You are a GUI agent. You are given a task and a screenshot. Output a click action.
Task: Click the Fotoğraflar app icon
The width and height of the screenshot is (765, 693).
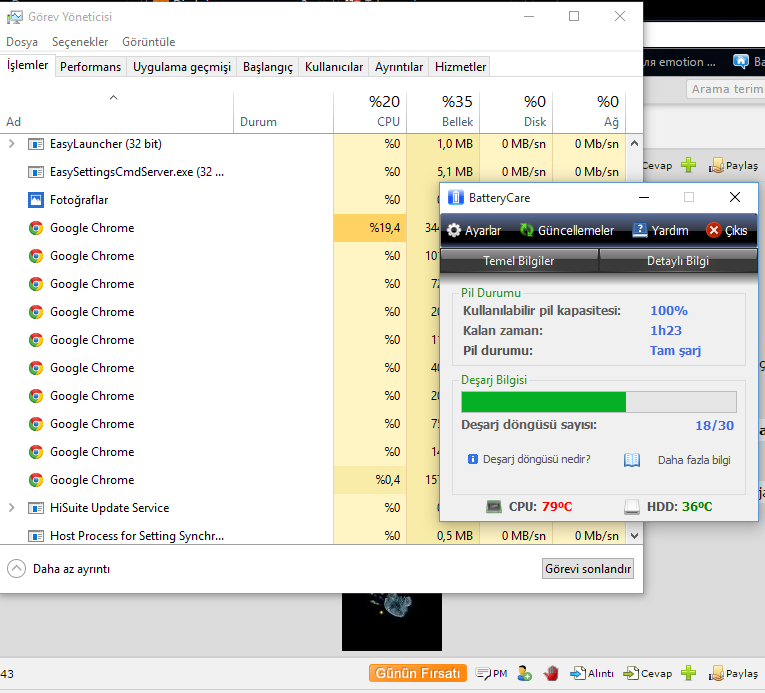pos(36,200)
